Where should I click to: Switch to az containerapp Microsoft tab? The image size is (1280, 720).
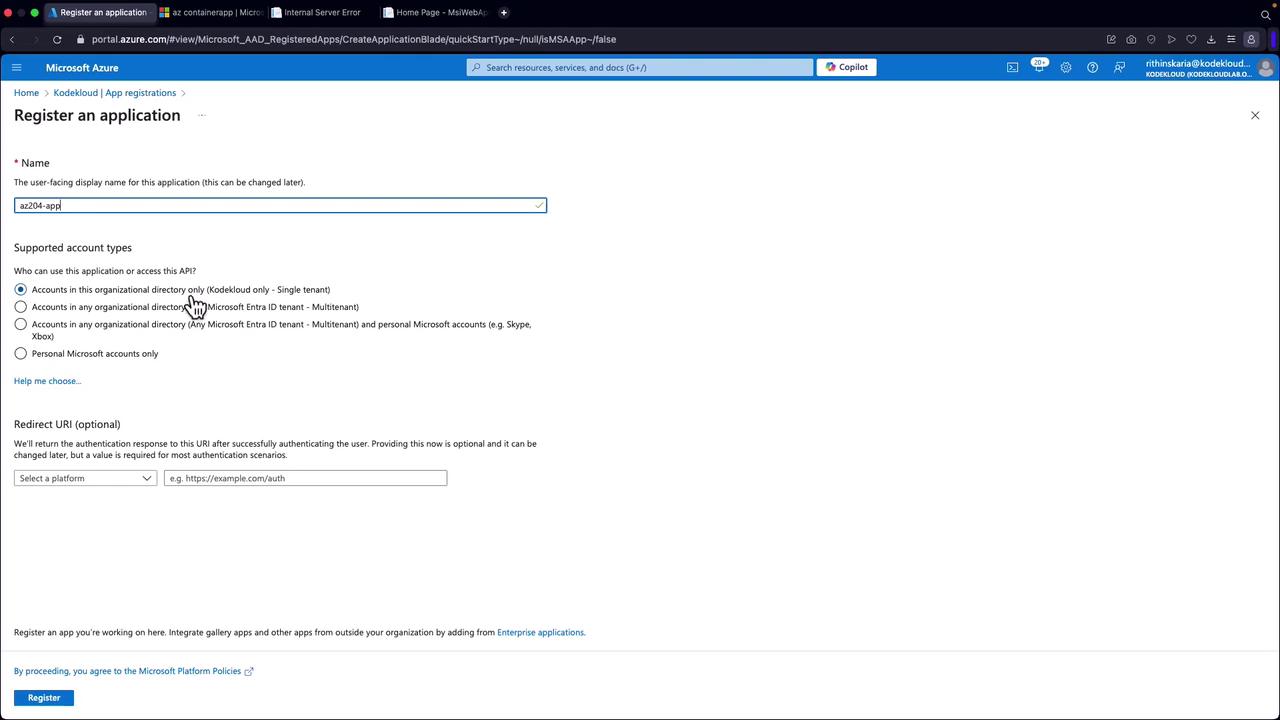(x=212, y=12)
